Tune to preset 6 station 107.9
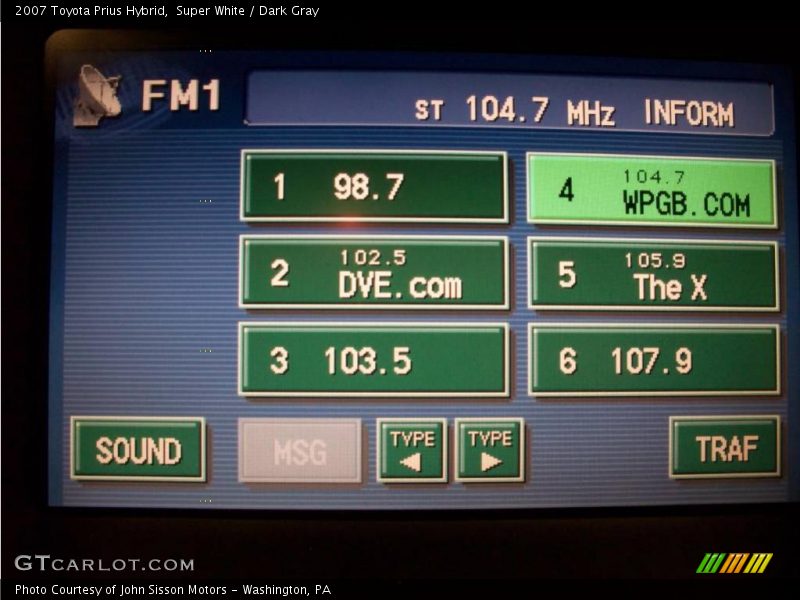Image resolution: width=800 pixels, height=600 pixels. coord(654,360)
